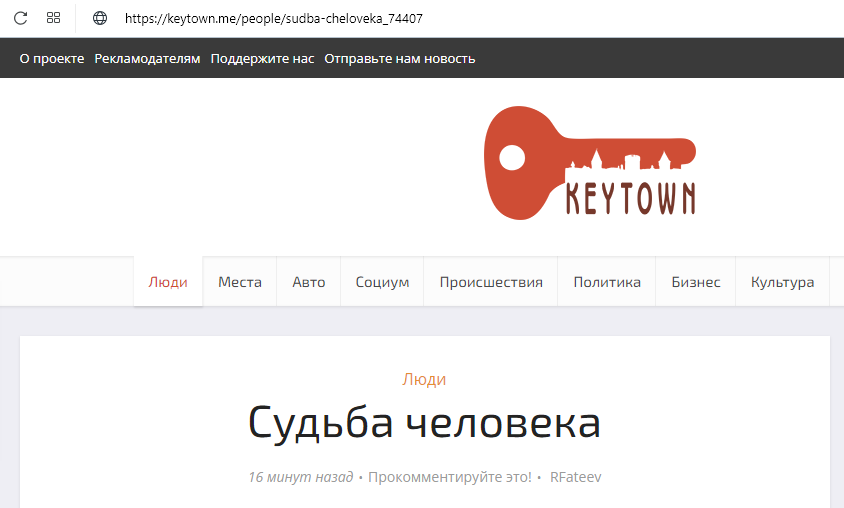Select the 'Политика' menu item
Screen dimensions: 844x508
point(607,282)
